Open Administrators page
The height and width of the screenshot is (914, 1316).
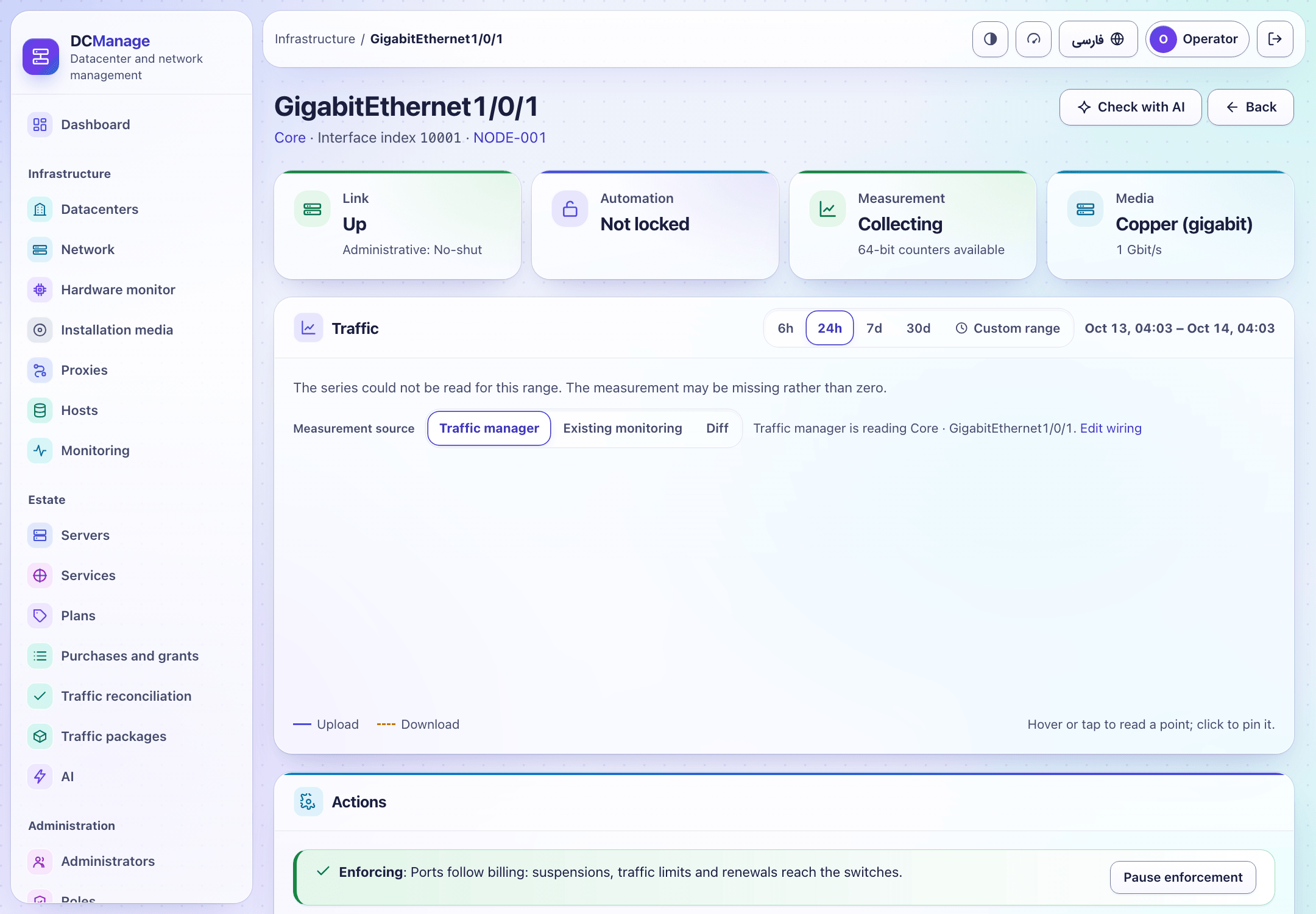(x=132, y=861)
